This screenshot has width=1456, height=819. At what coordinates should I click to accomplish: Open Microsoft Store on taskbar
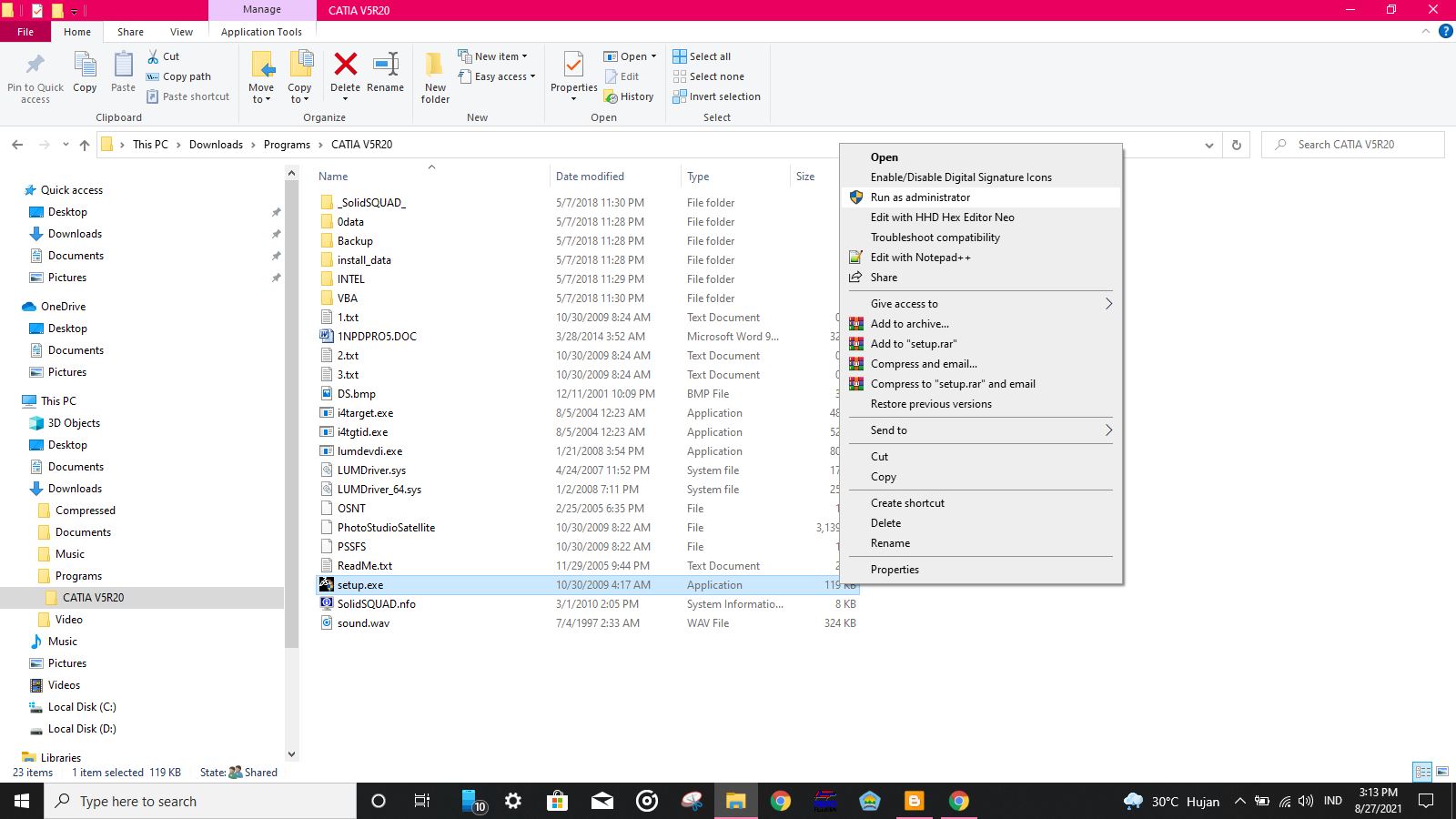(x=557, y=801)
